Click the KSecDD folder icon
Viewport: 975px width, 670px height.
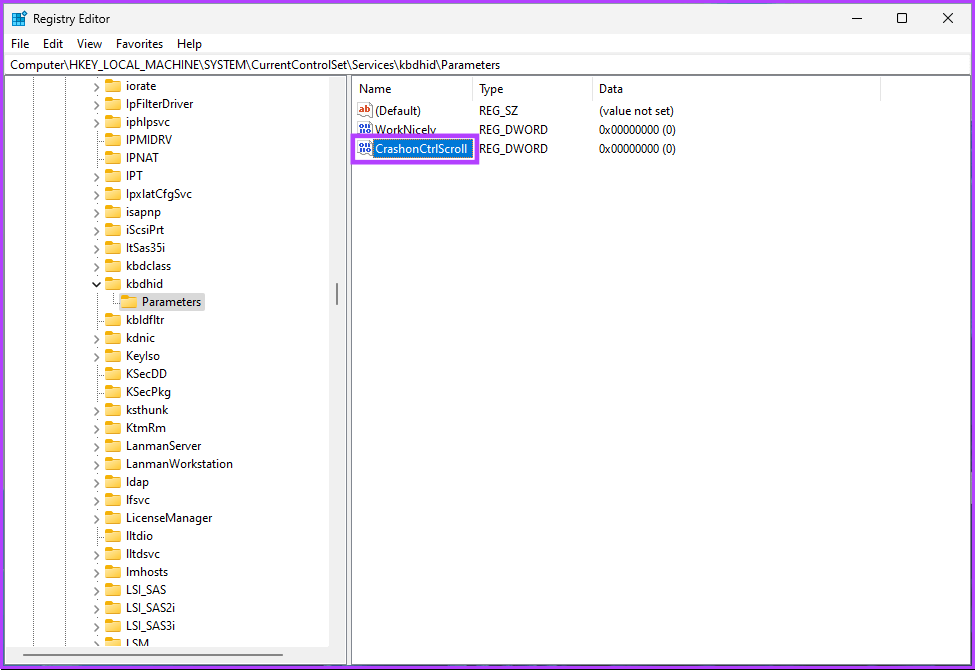point(113,375)
